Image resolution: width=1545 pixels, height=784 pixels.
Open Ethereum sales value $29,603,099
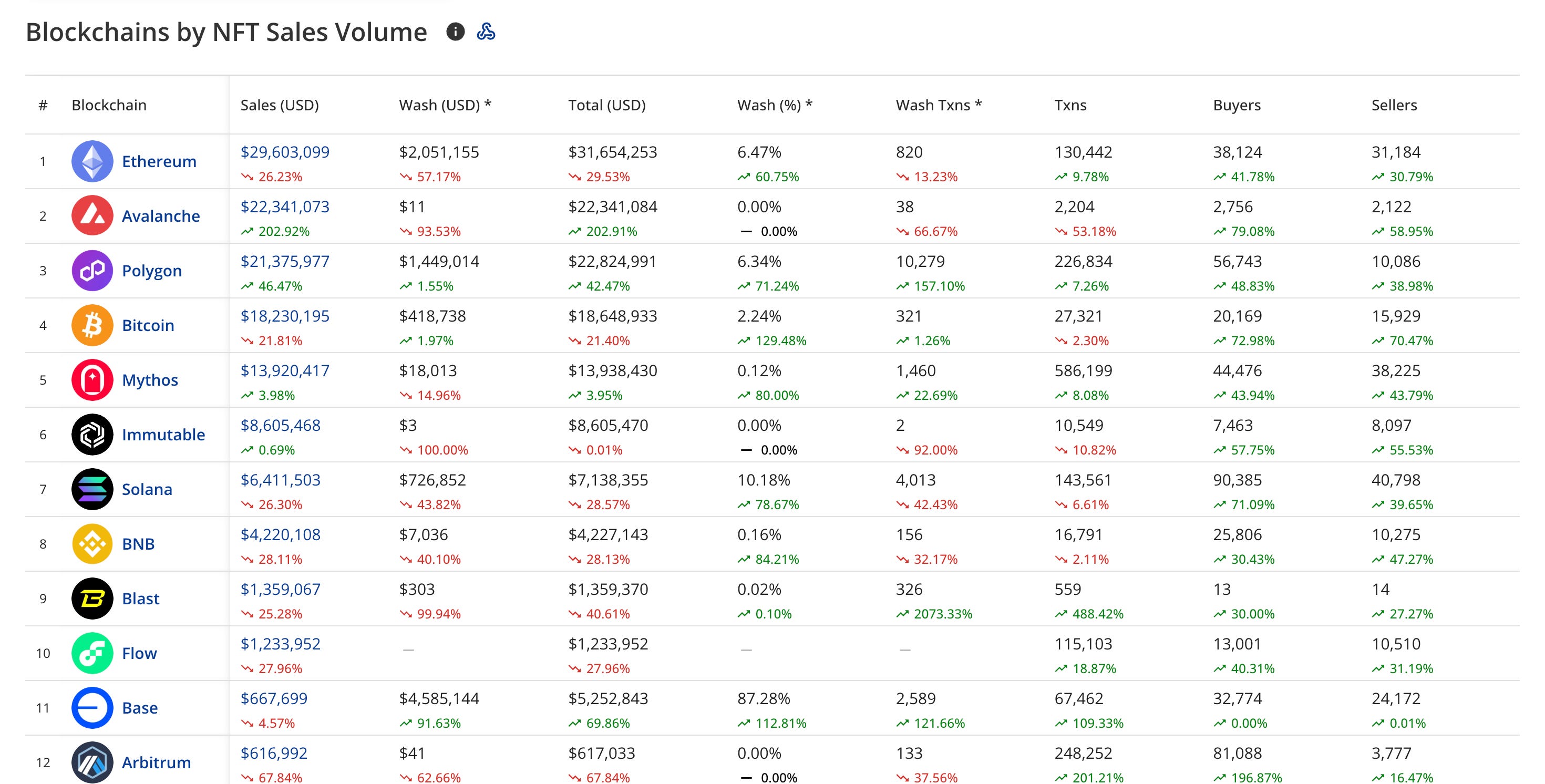pos(285,152)
